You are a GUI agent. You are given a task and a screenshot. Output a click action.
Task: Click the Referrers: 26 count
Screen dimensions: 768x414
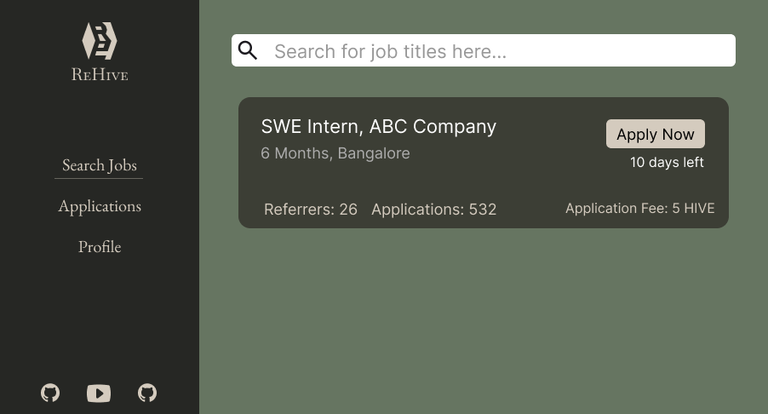click(311, 209)
